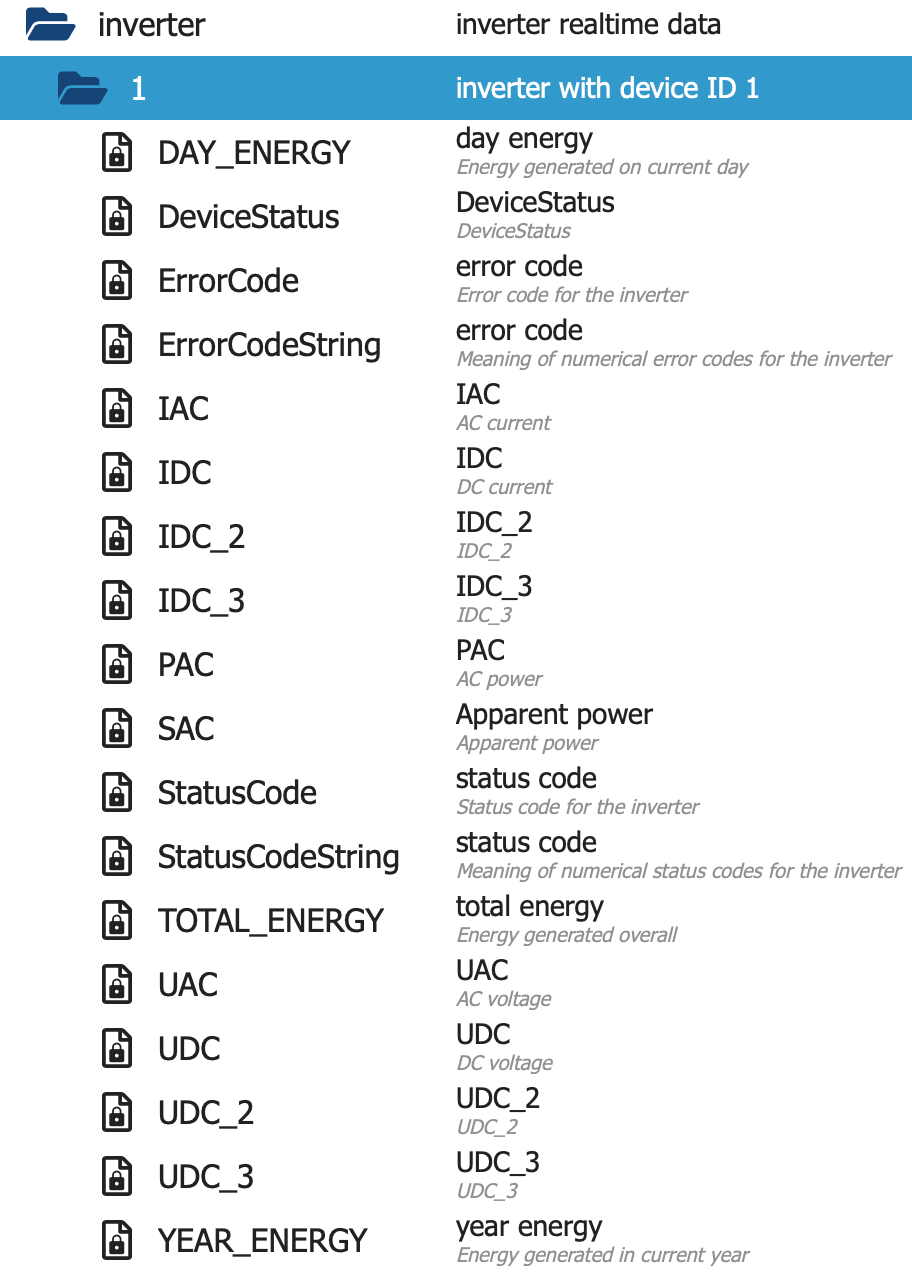Select the YEAR_ENERGY state entry
This screenshot has height=1276, width=912.
pyautogui.click(x=262, y=1241)
